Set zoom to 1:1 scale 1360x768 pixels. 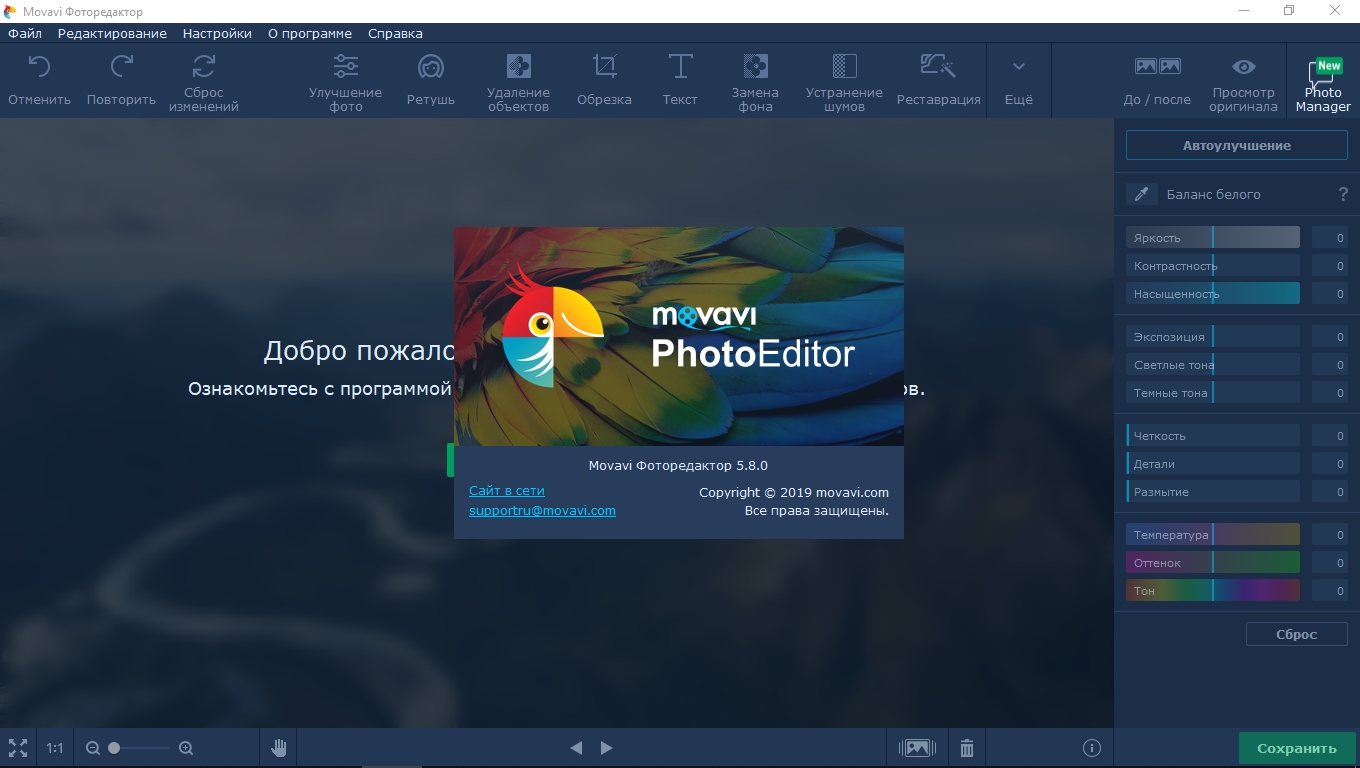tap(55, 748)
